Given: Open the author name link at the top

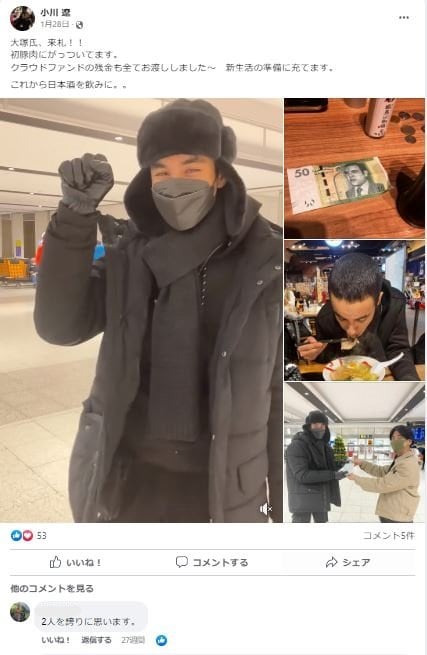Looking at the screenshot, I should tap(56, 13).
